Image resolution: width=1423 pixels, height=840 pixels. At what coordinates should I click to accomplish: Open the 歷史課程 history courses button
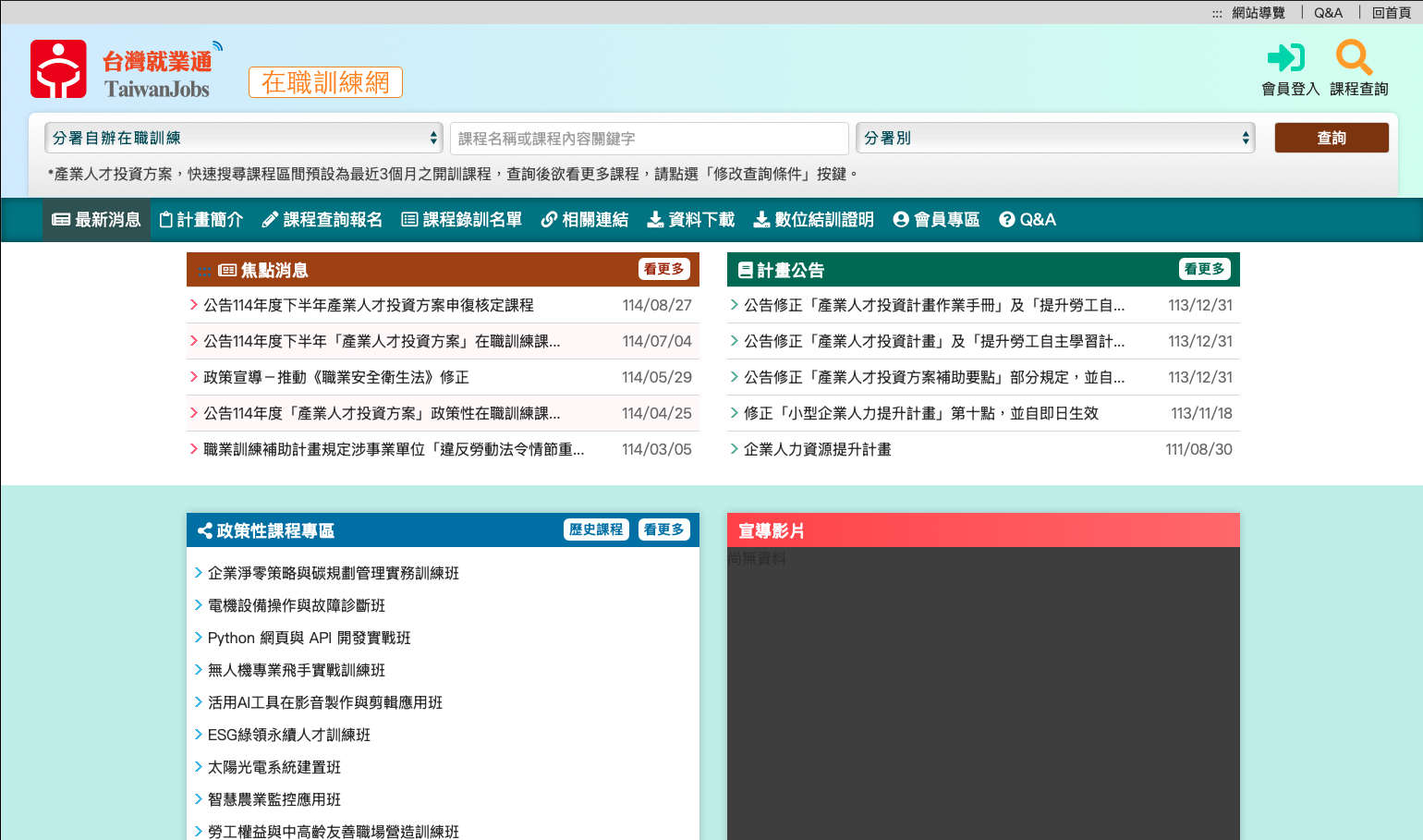click(596, 530)
